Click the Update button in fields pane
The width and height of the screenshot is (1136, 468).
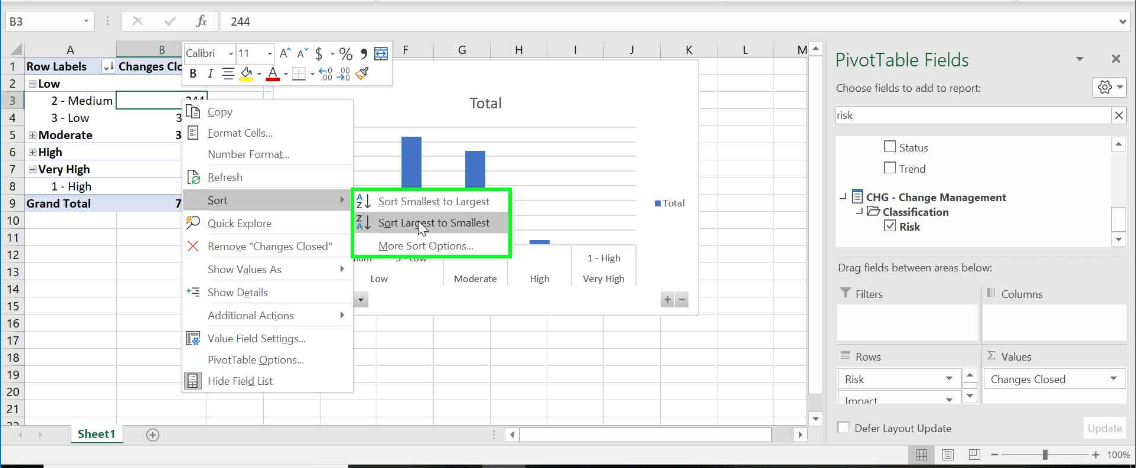[x=1104, y=428]
